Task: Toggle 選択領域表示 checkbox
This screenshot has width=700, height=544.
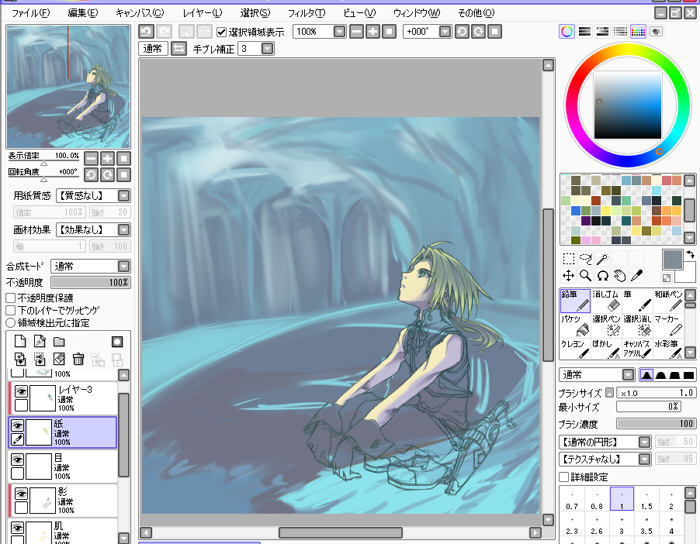Action: click(221, 32)
